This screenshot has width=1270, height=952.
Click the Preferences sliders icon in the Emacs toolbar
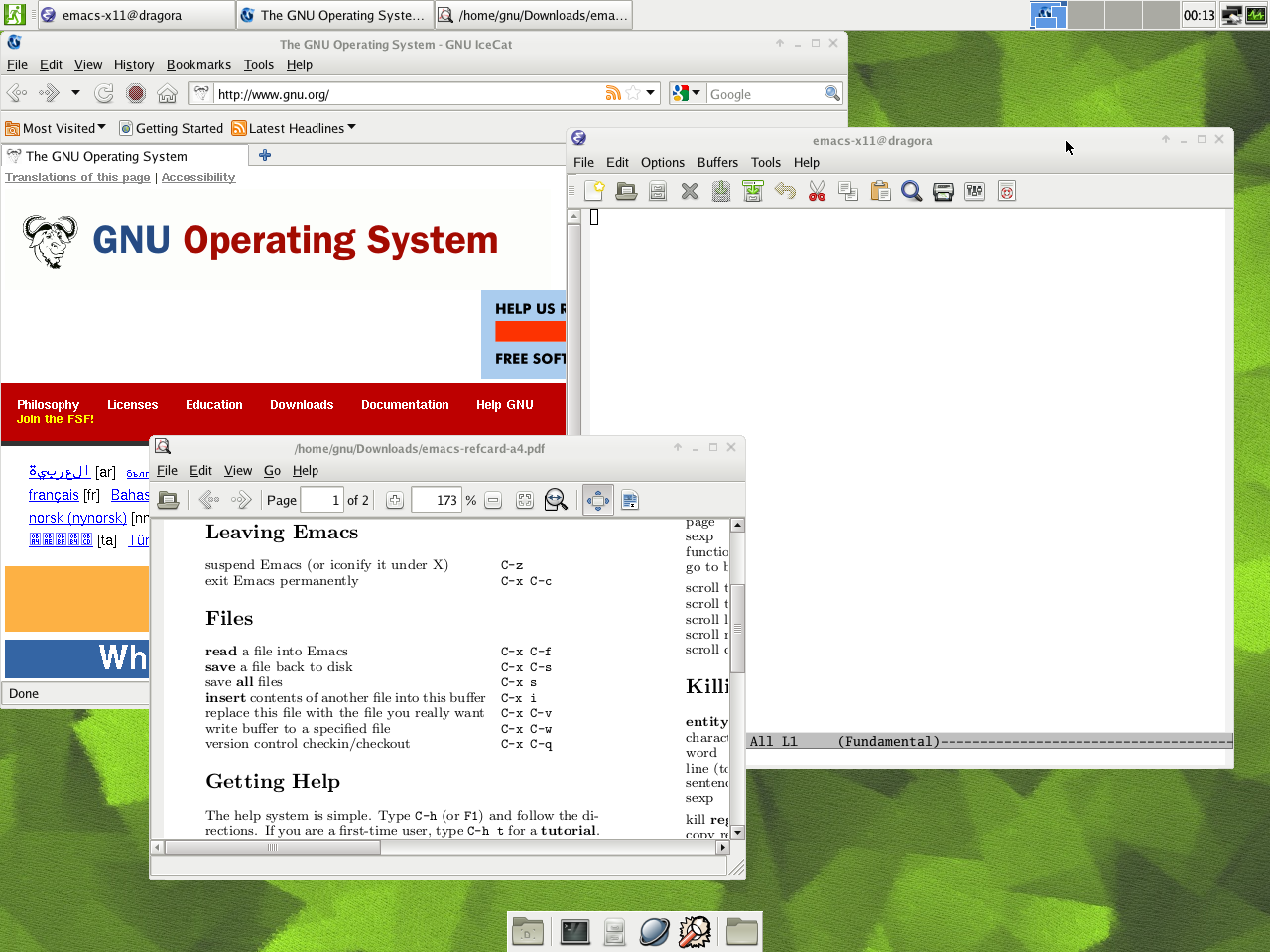click(x=975, y=191)
